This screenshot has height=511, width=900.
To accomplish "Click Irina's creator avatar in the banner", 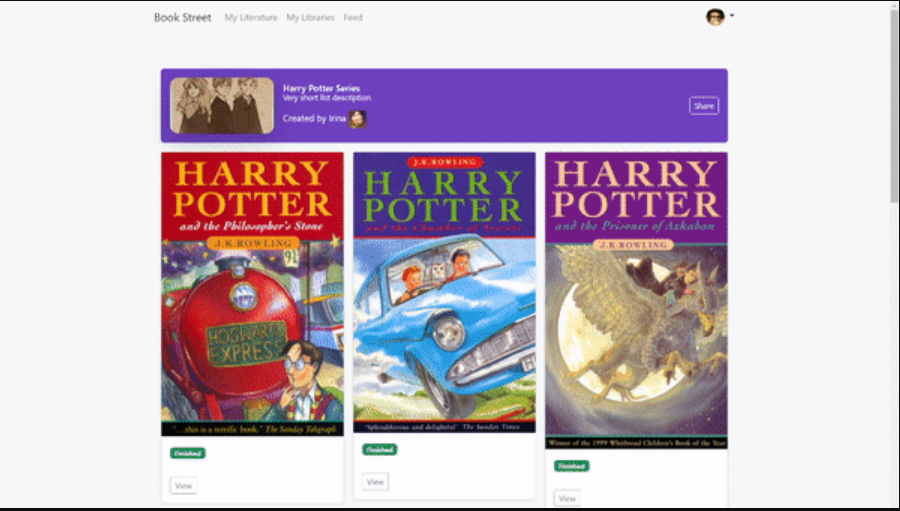I will [x=357, y=119].
